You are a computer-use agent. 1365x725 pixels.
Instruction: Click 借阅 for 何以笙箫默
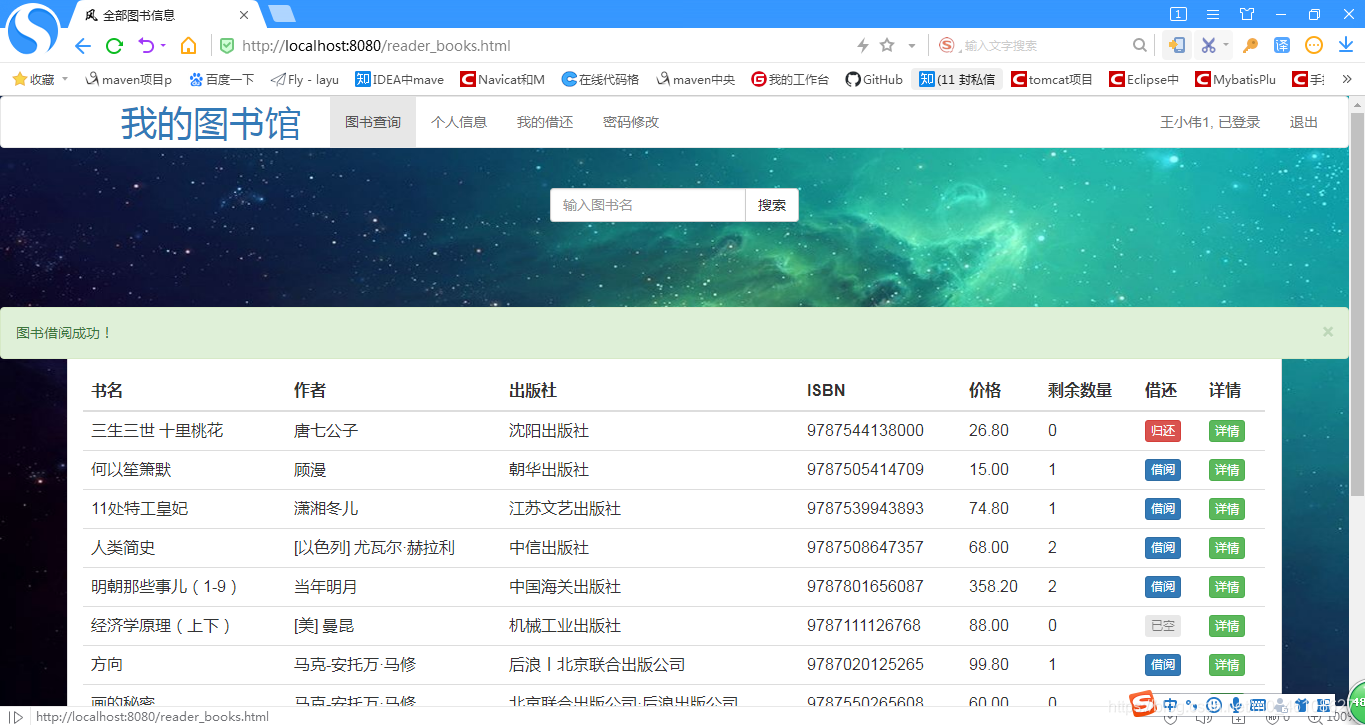click(1163, 470)
